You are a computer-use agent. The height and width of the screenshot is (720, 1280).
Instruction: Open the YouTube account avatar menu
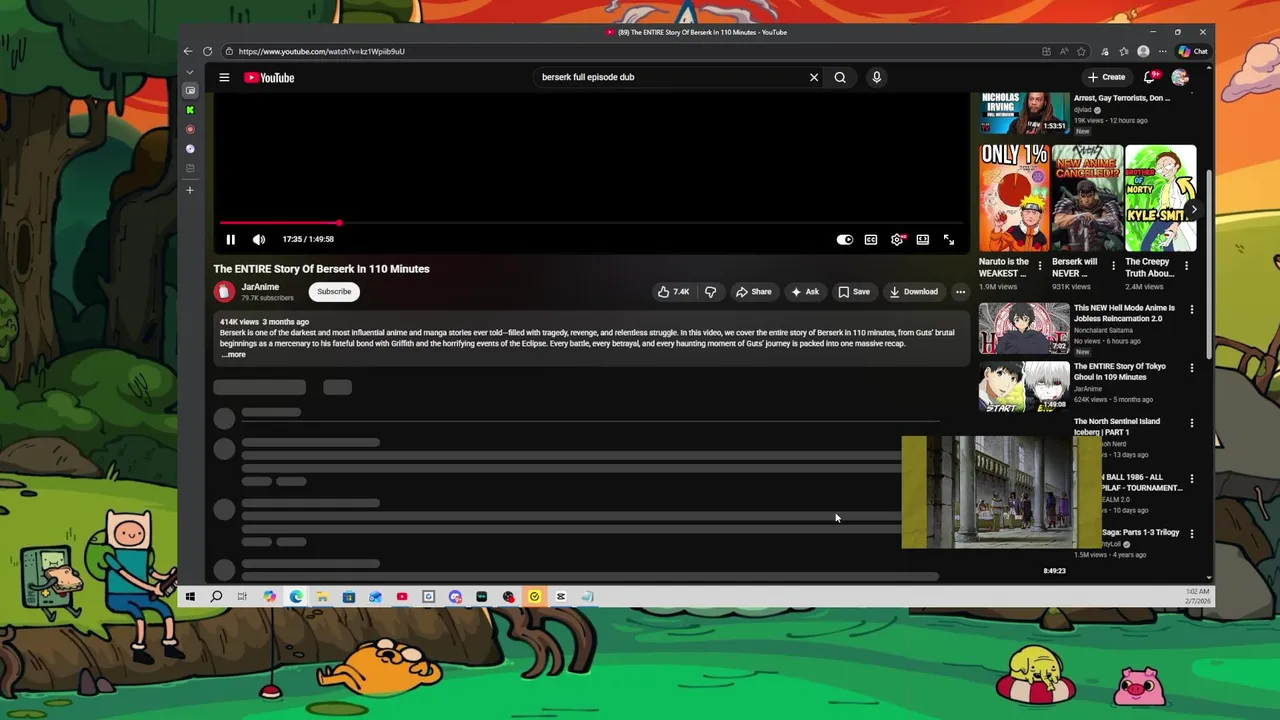tap(1180, 77)
